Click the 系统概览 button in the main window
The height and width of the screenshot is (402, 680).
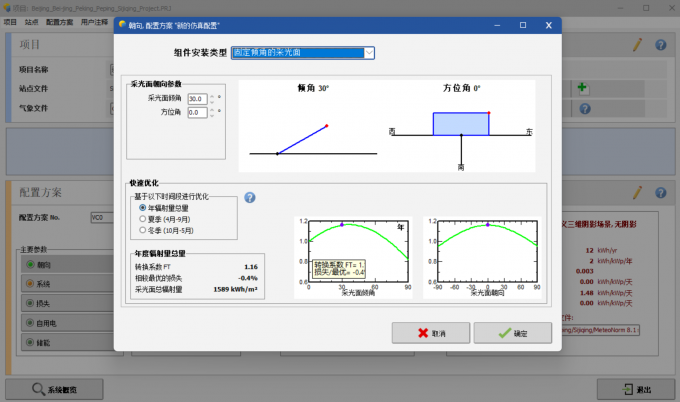coord(54,389)
